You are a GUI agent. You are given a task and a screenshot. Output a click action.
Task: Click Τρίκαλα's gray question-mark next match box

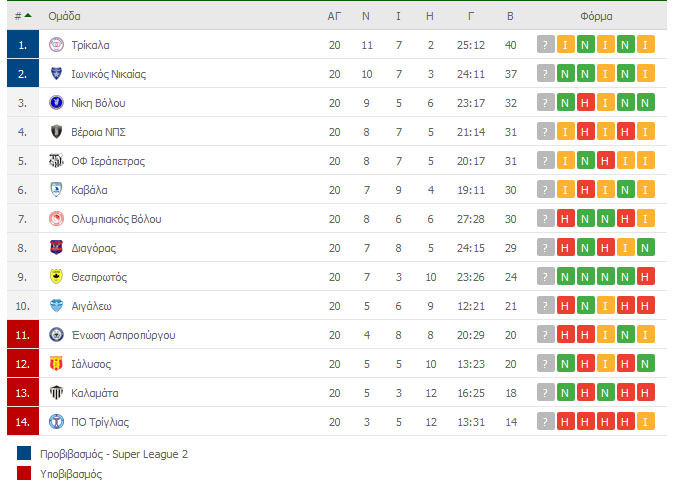pyautogui.click(x=545, y=45)
